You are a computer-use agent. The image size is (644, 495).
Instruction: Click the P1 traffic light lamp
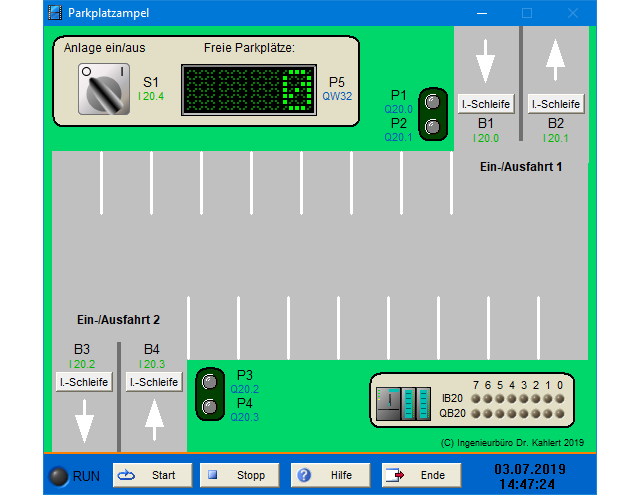[432, 101]
